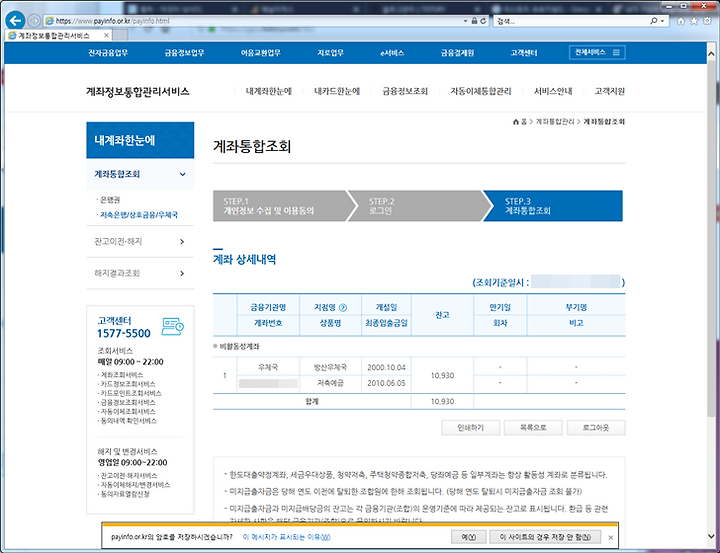720x553 pixels.
Task: Click the new tab button beside the tab
Action: pyautogui.click(x=120, y=35)
